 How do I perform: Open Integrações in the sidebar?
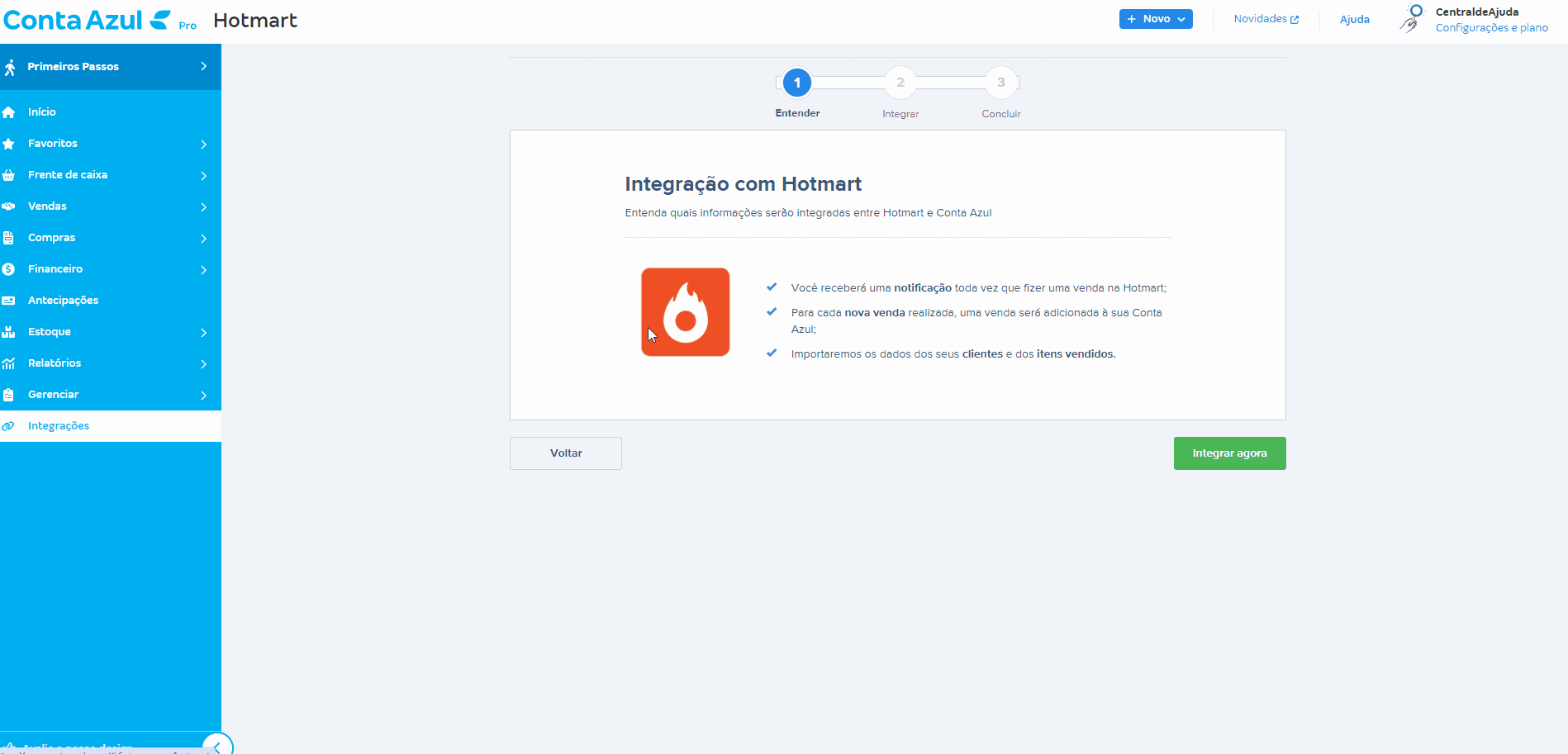tap(59, 426)
